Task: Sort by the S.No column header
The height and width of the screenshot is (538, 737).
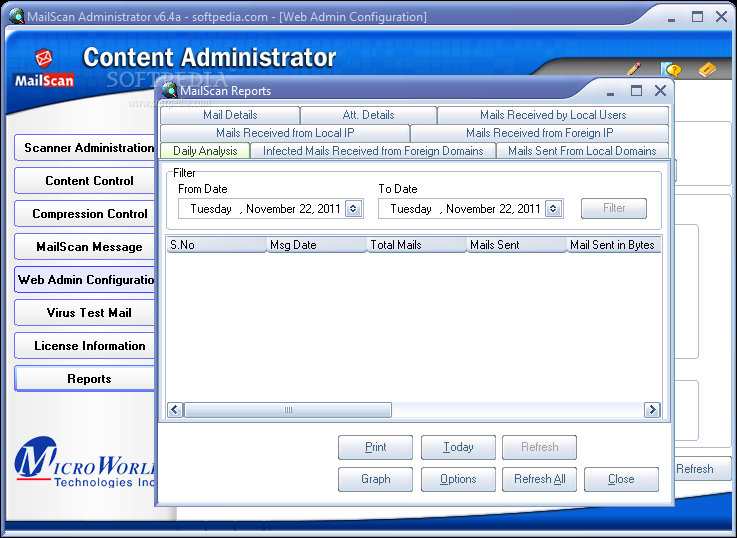Action: tap(217, 245)
